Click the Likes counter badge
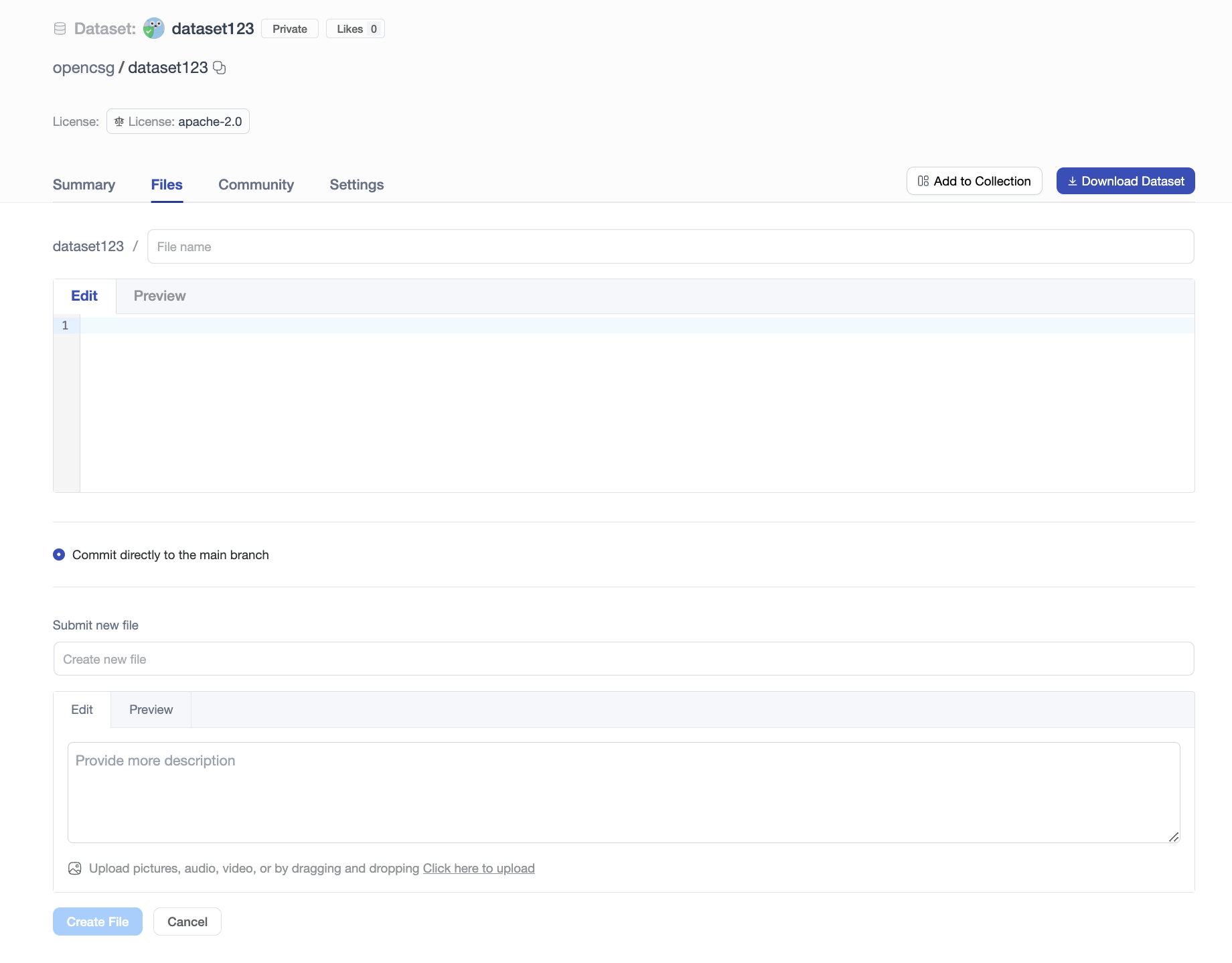 coord(355,28)
